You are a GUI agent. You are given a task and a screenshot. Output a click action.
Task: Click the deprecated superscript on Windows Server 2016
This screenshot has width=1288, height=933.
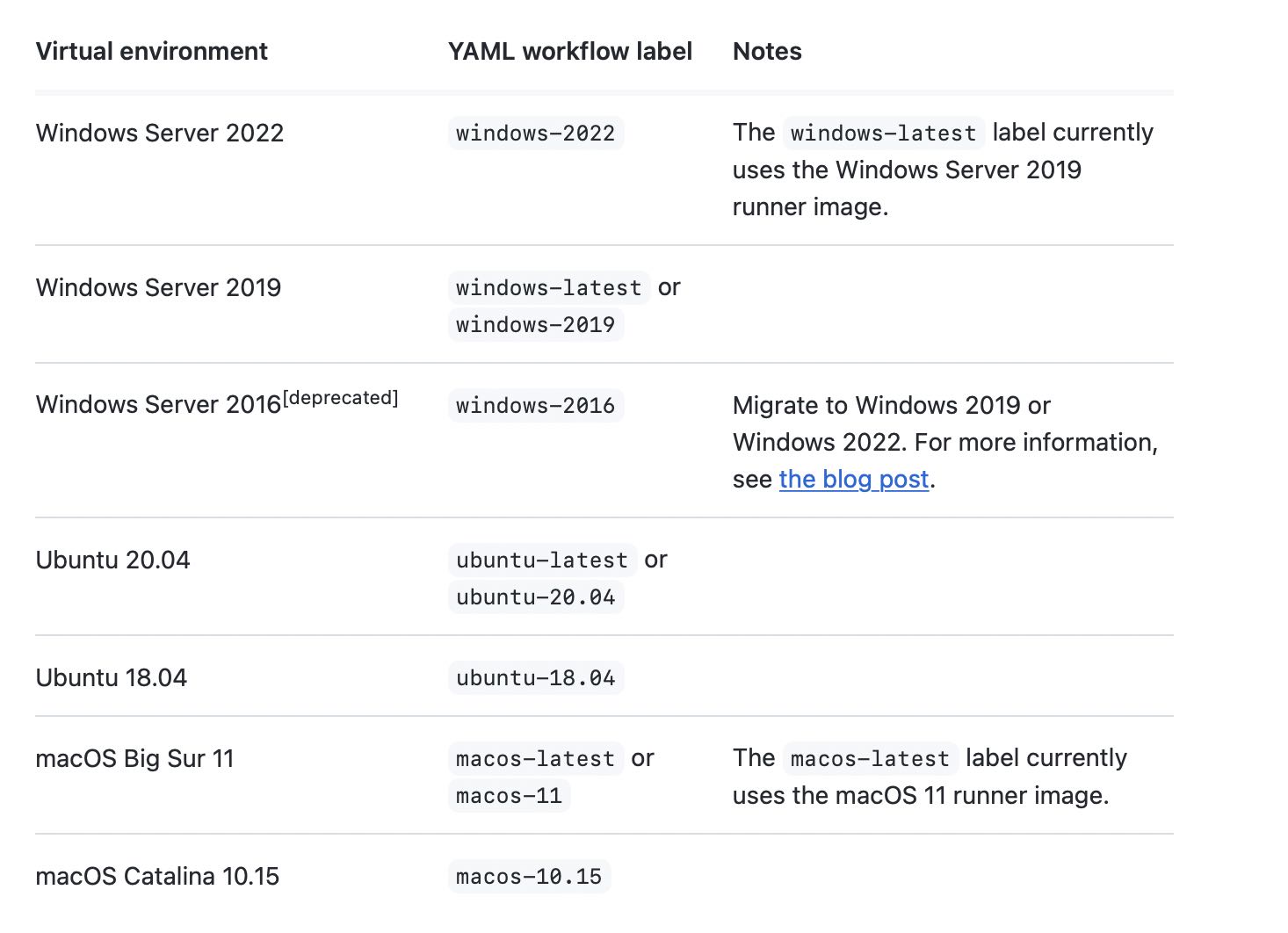click(x=341, y=398)
